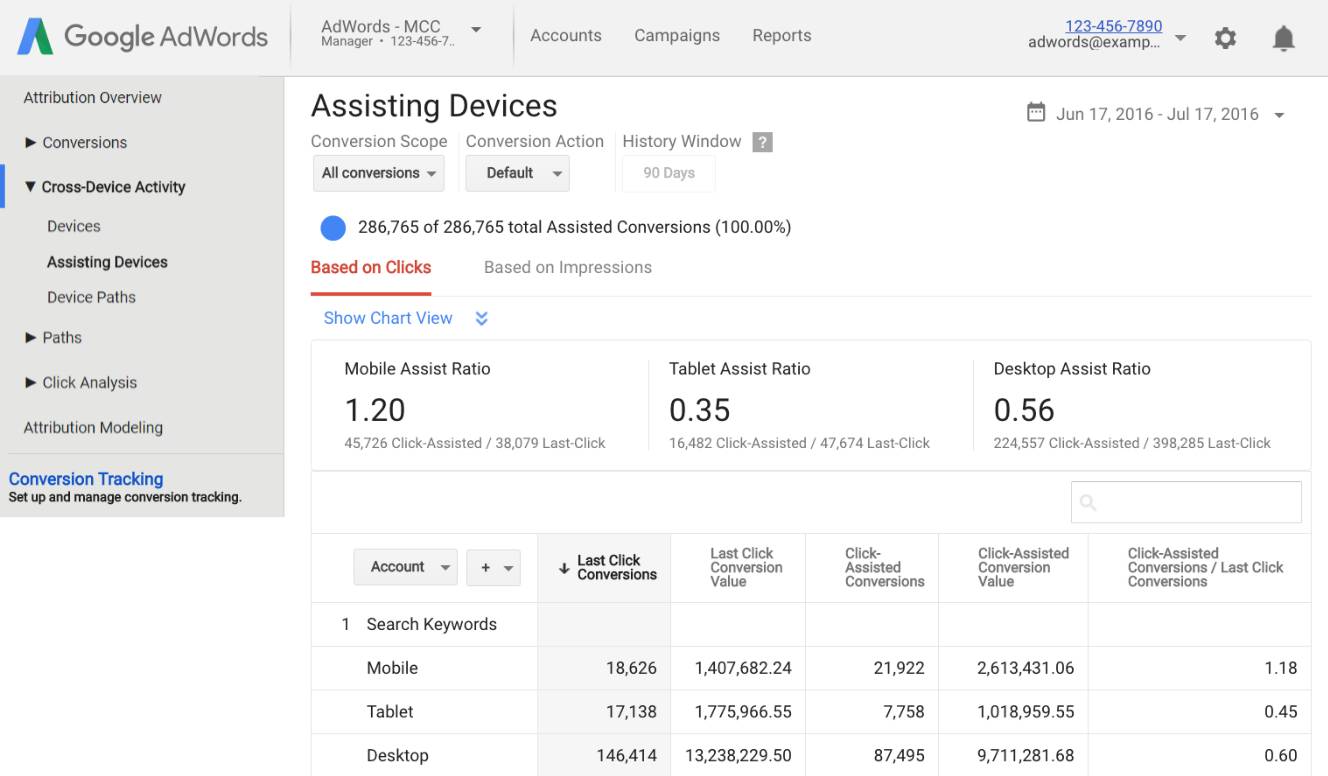1328x776 pixels.
Task: Open the settings gear menu
Action: pyautogui.click(x=1225, y=38)
